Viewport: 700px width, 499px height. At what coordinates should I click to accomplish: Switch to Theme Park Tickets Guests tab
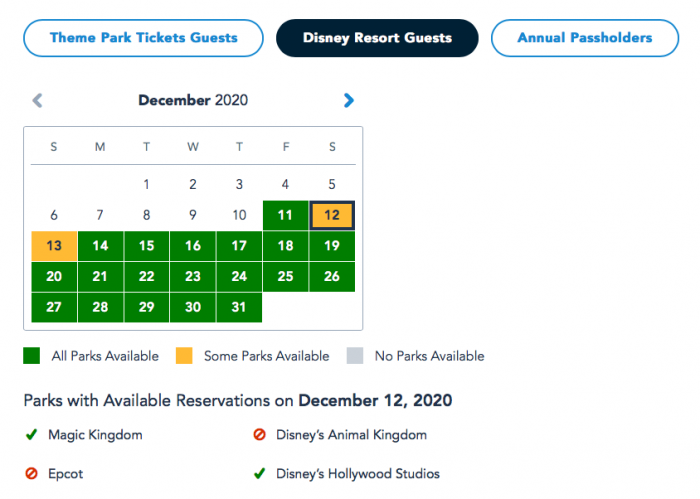point(143,38)
